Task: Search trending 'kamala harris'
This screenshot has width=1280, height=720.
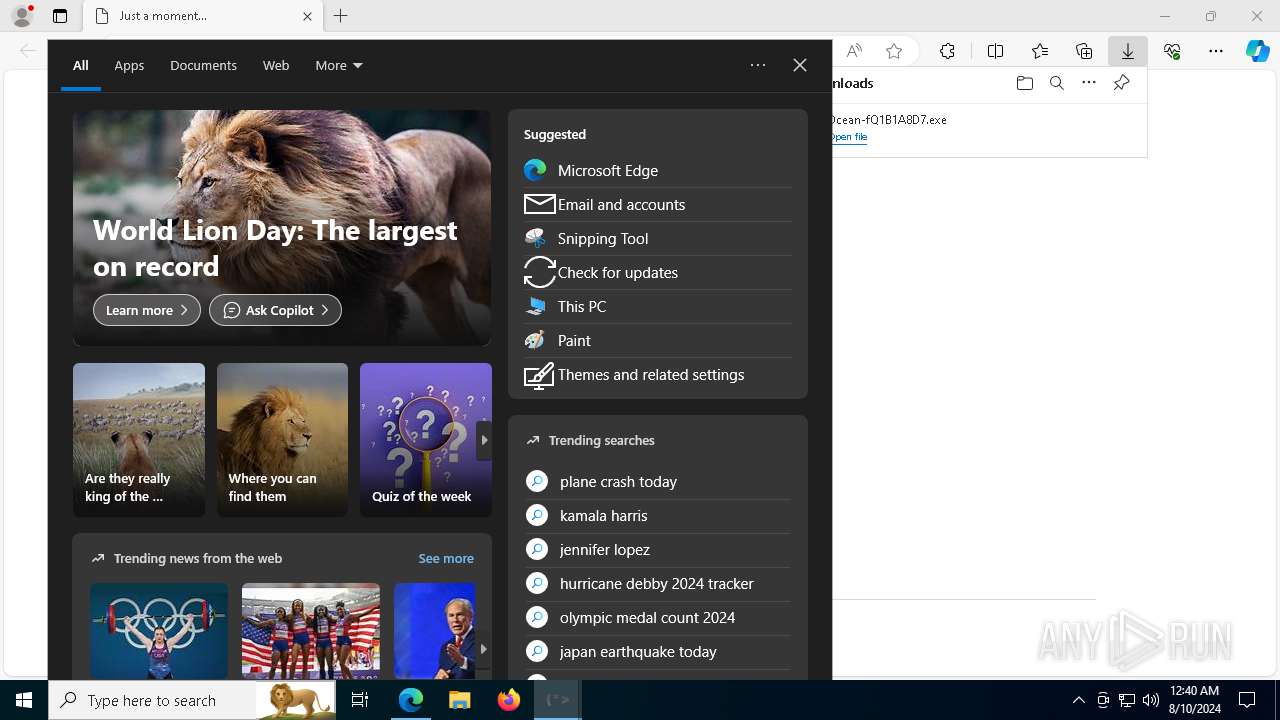Action: [657, 515]
